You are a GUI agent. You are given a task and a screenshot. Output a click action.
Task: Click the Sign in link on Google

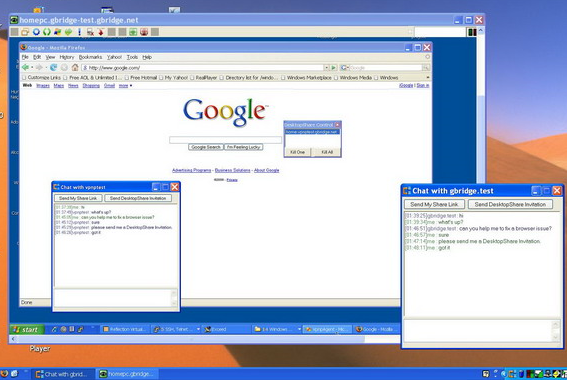pyautogui.click(x=423, y=85)
